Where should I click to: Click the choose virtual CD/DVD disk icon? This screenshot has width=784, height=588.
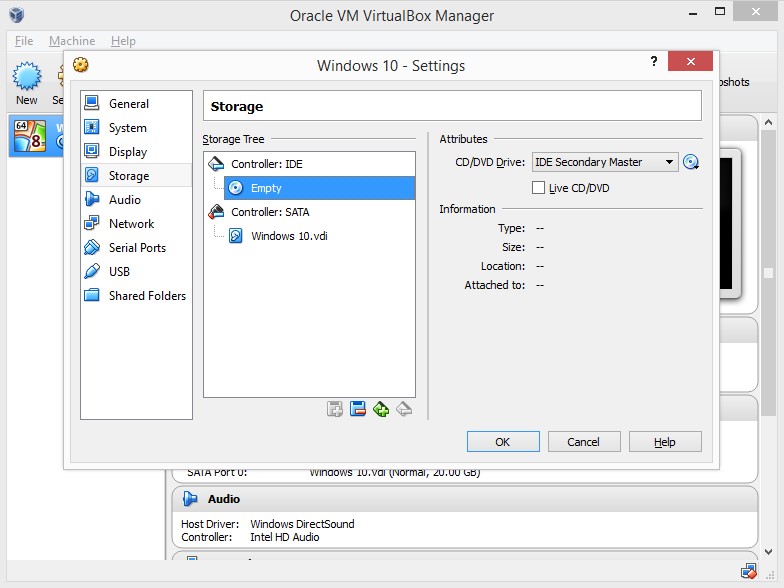coord(691,162)
